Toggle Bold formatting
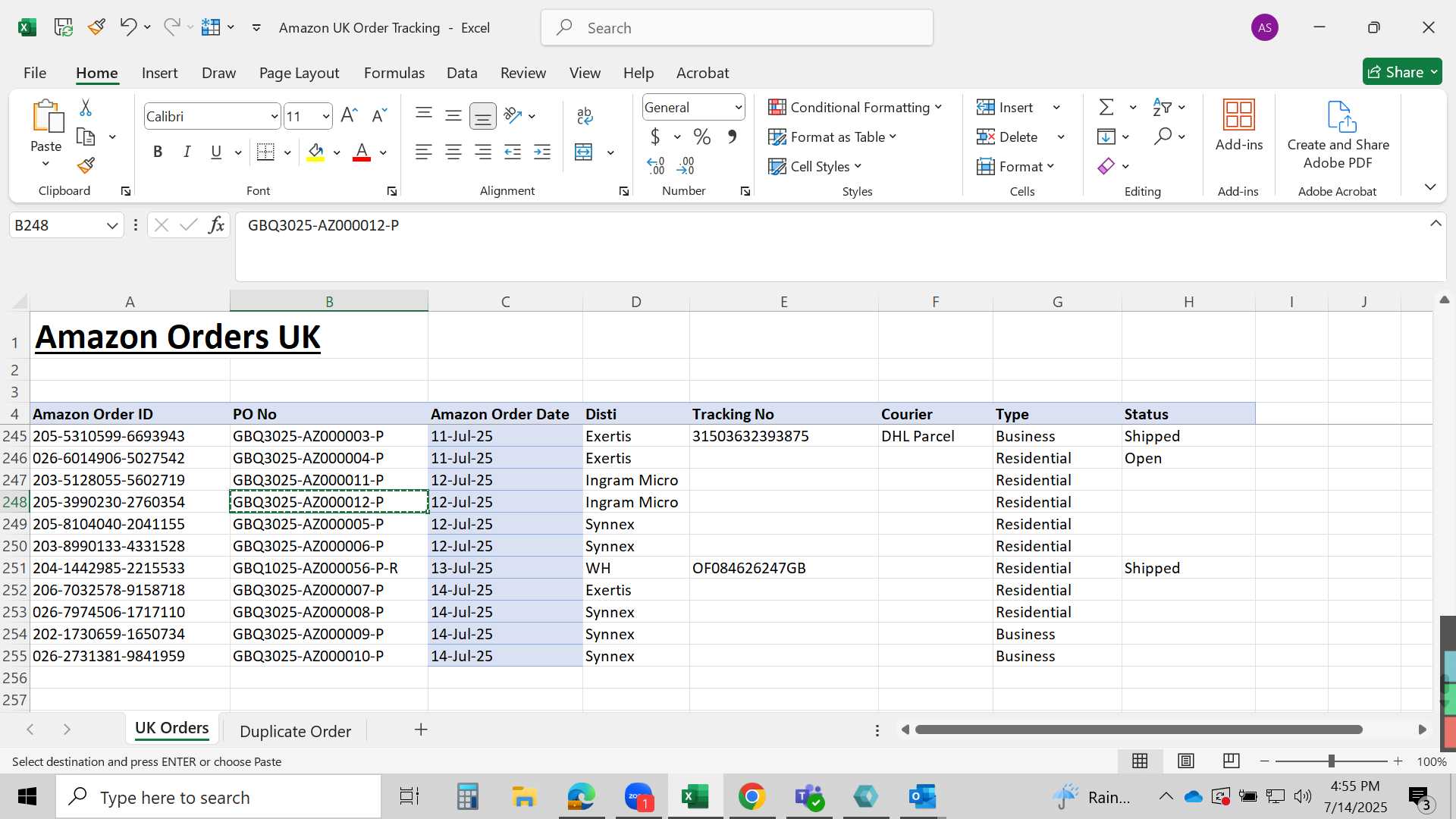 point(158,152)
